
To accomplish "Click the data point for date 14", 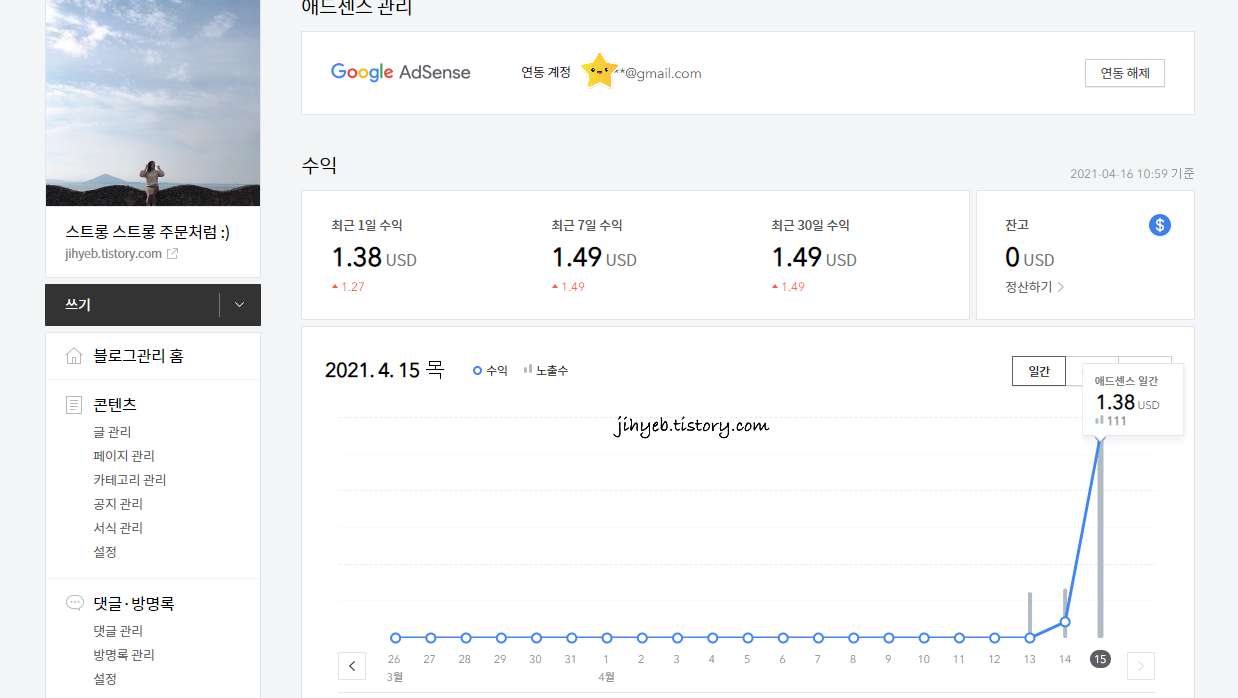I will (x=1065, y=622).
